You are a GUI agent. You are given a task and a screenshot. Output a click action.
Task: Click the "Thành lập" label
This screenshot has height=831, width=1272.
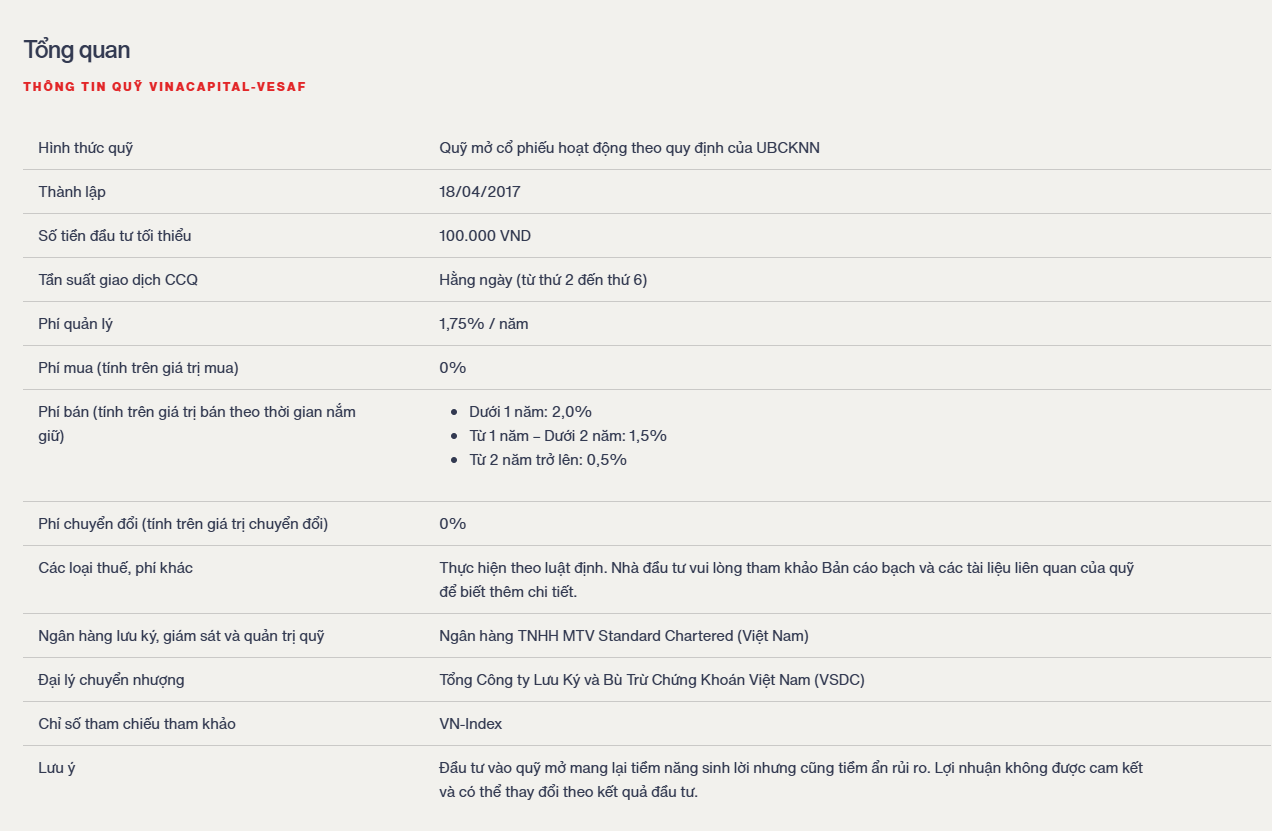click(x=72, y=192)
